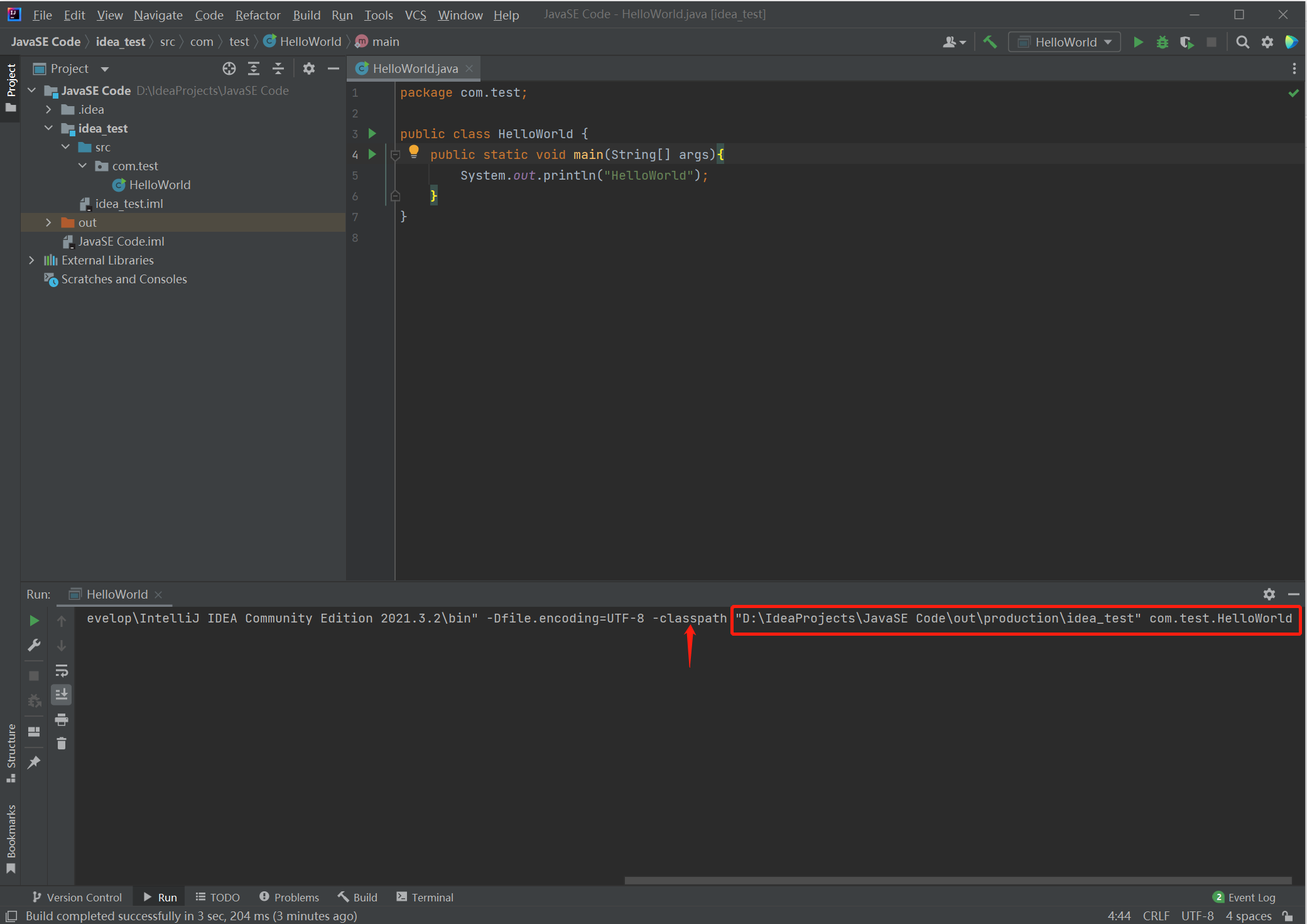Open Search Everywhere magnifier icon

(x=1243, y=42)
